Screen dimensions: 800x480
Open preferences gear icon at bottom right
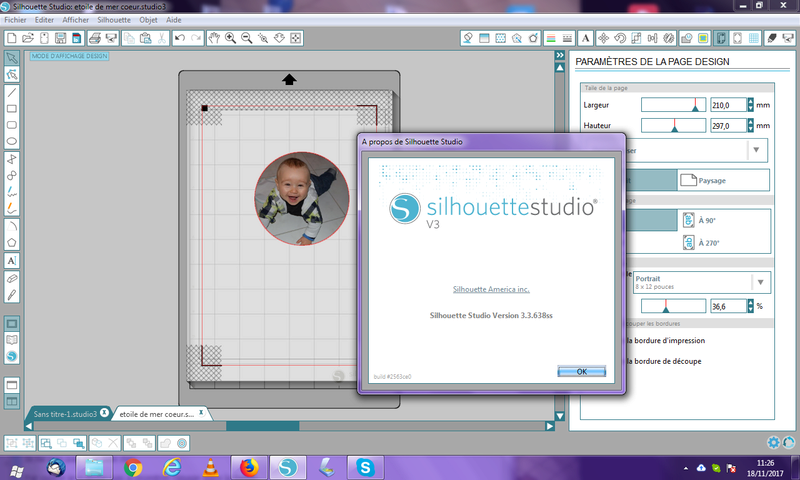point(773,442)
